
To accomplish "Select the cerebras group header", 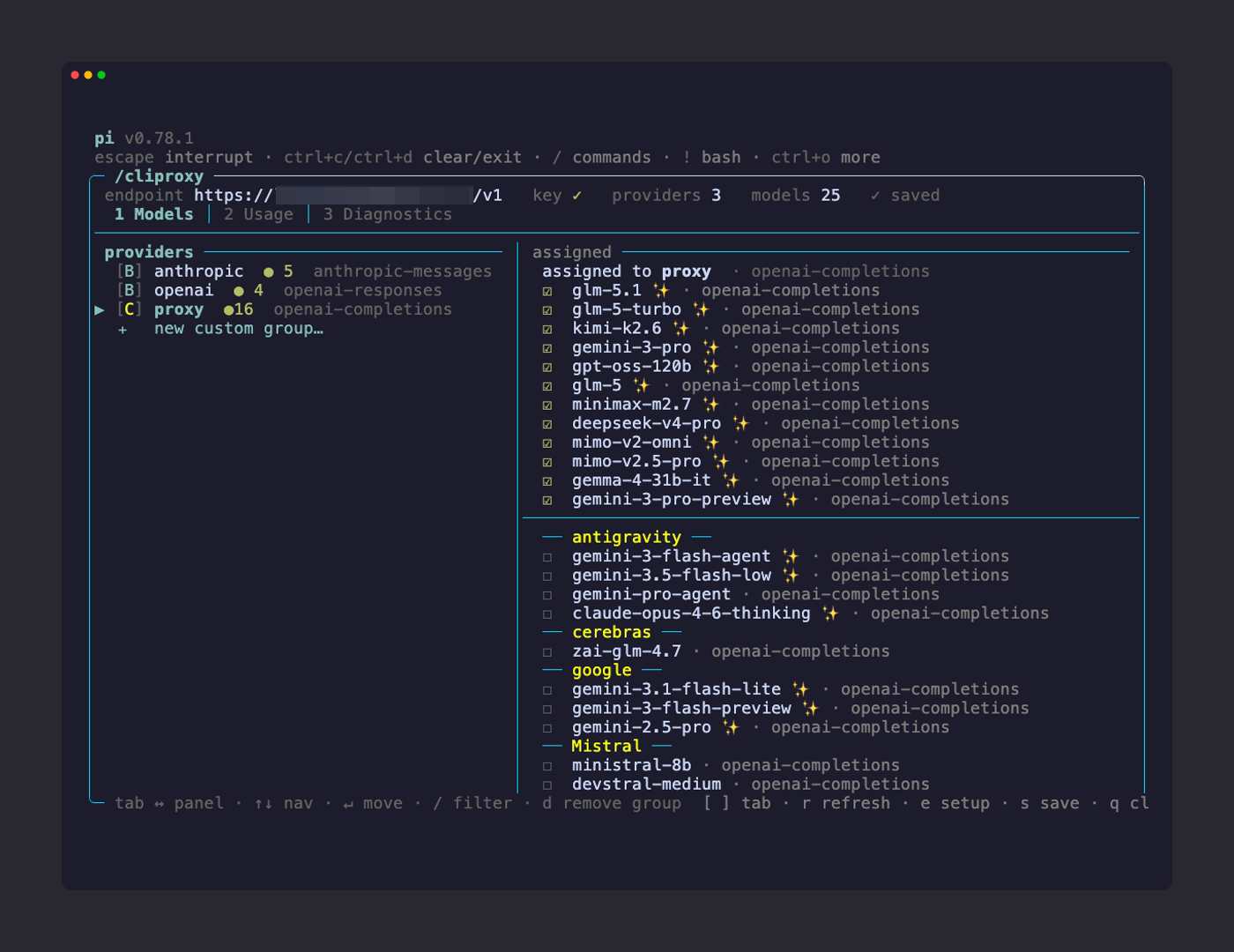I will click(612, 632).
